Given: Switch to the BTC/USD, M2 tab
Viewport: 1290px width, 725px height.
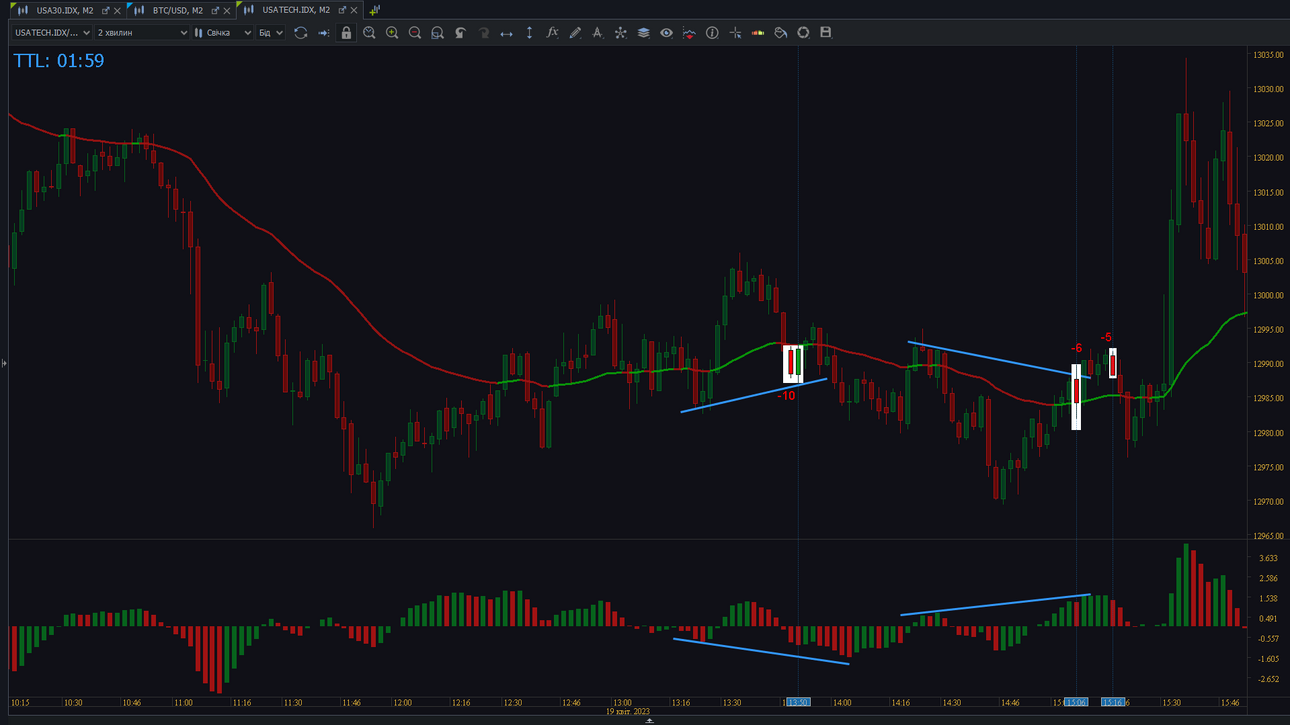Looking at the screenshot, I should [x=177, y=10].
